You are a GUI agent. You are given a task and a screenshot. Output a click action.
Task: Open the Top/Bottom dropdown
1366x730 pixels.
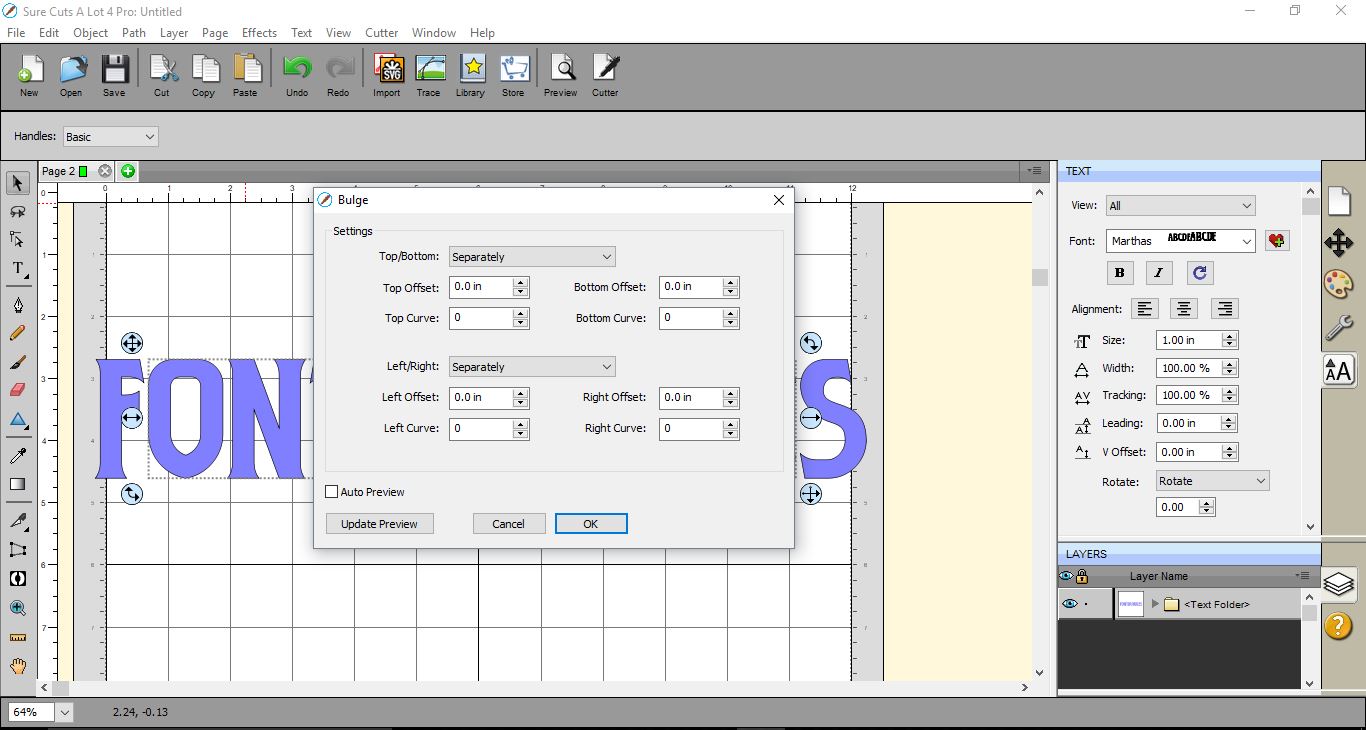(532, 257)
